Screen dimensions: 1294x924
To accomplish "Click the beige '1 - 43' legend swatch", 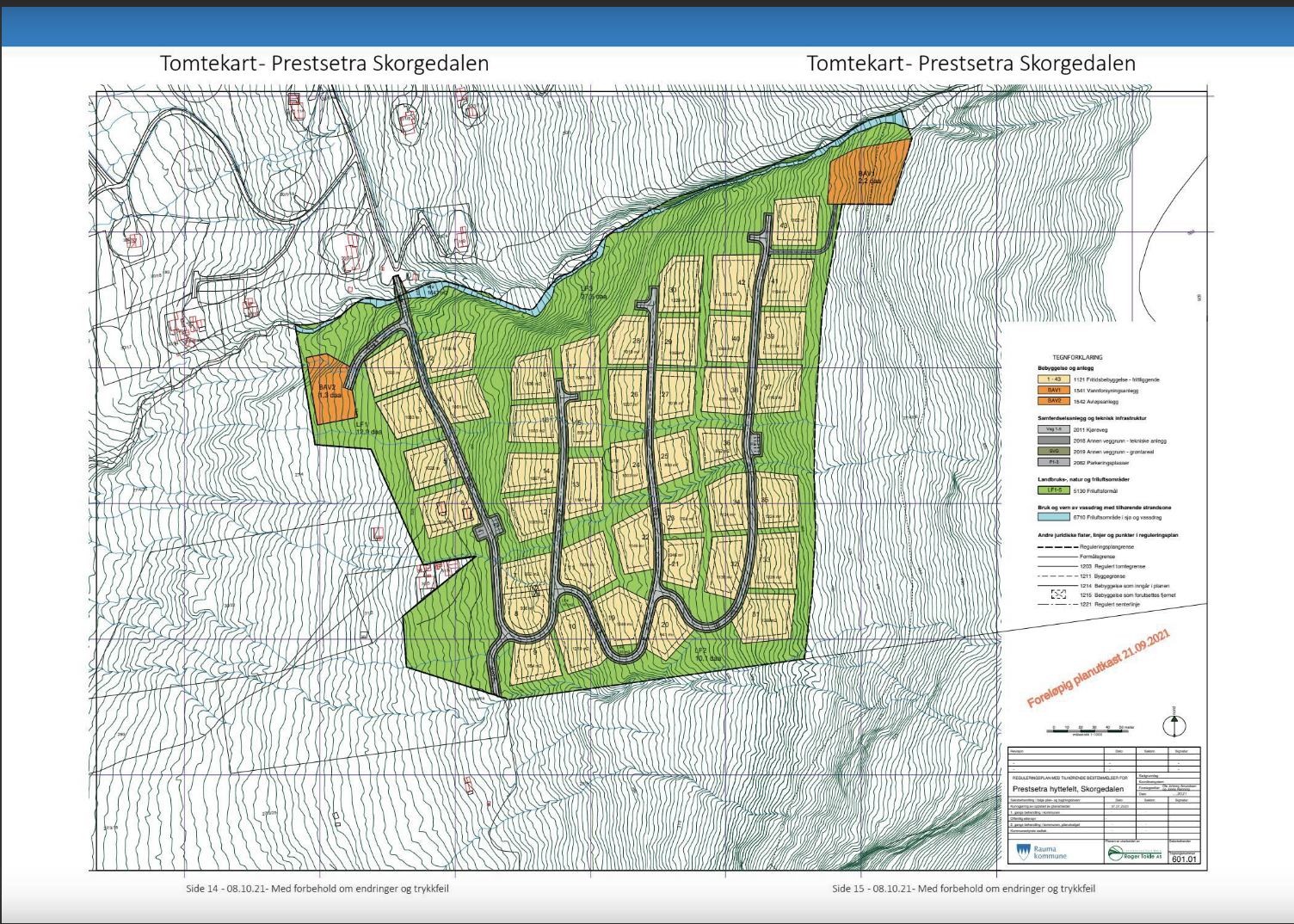I will 1053,379.
